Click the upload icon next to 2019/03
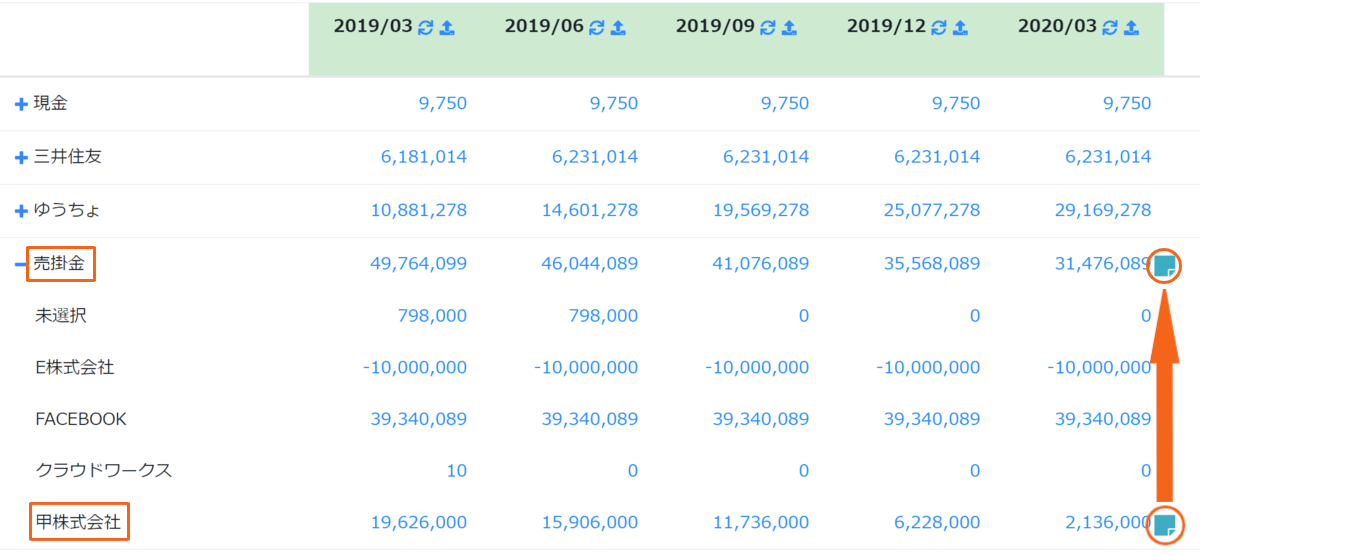Image resolution: width=1364 pixels, height=555 pixels. tap(447, 28)
